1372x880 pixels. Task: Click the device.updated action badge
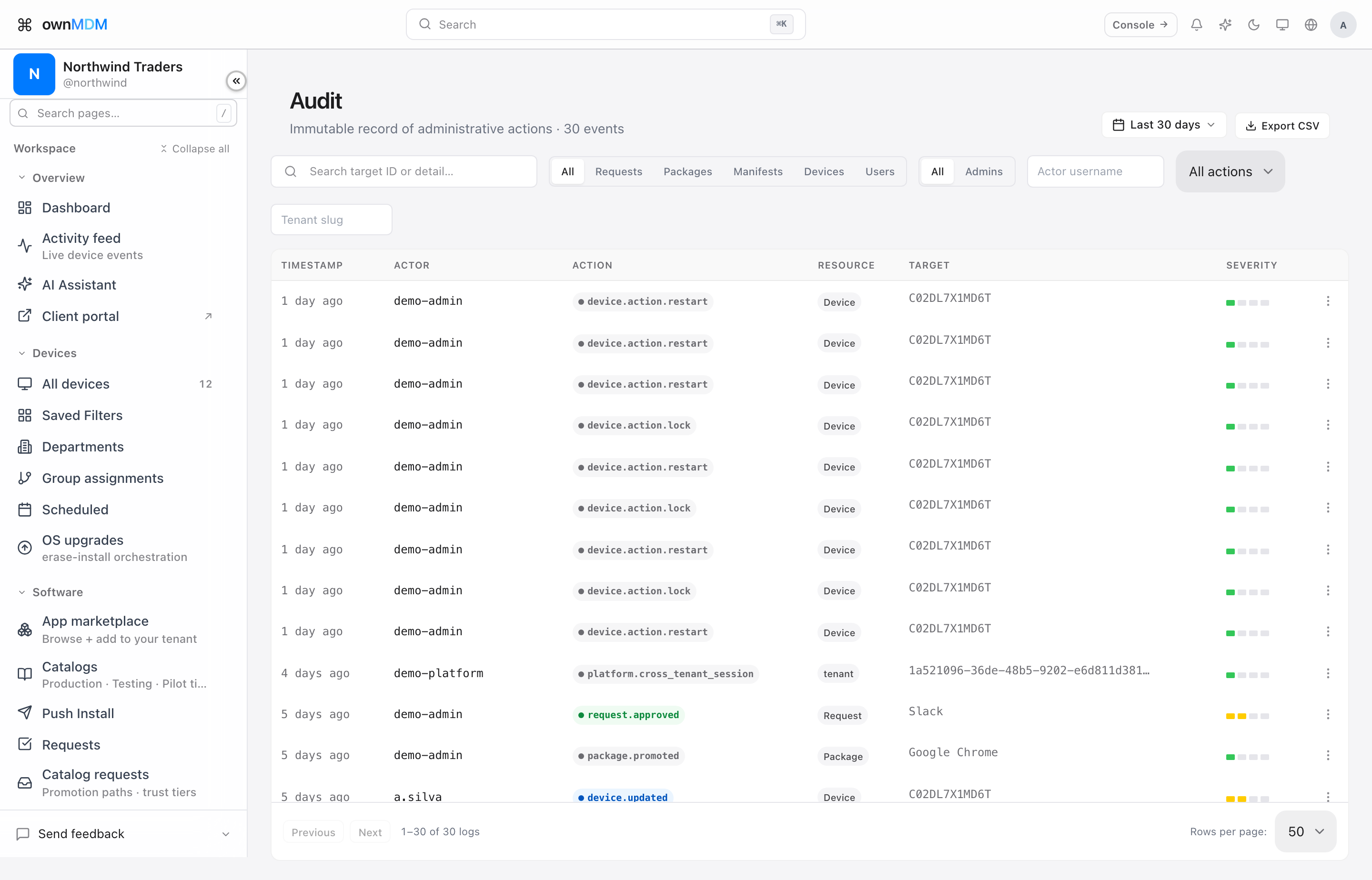[623, 797]
